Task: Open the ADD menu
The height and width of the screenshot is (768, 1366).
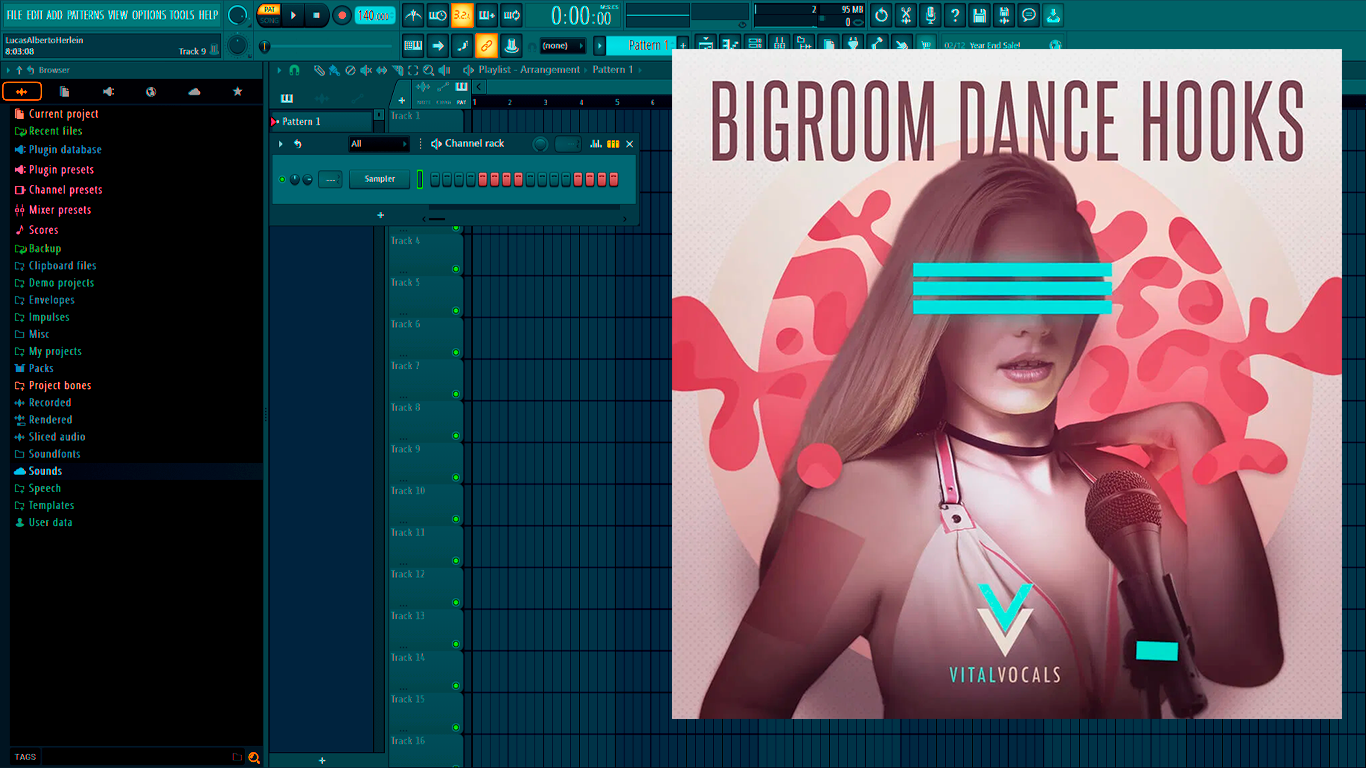Action: [x=55, y=15]
